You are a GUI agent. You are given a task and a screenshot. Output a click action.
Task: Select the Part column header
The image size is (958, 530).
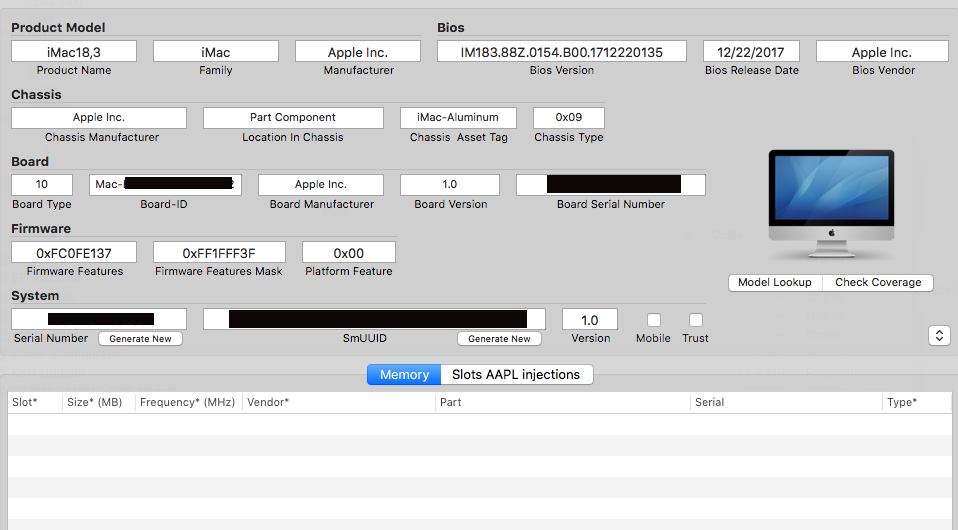click(x=563, y=402)
